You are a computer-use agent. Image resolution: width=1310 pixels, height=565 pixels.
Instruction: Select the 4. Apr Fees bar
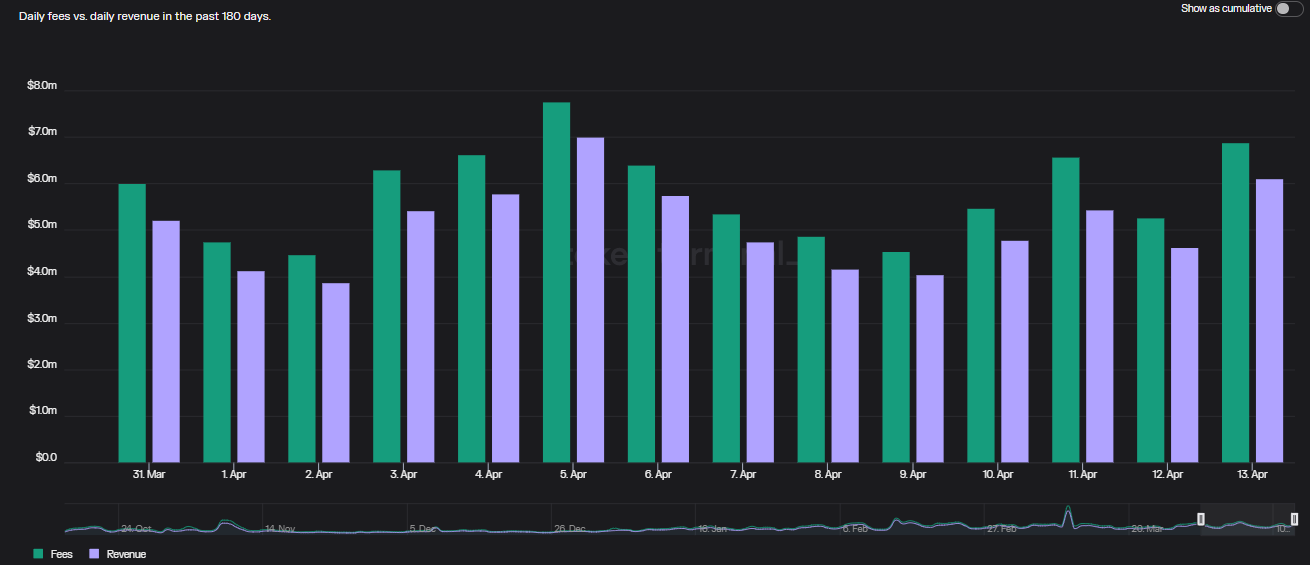pos(472,309)
